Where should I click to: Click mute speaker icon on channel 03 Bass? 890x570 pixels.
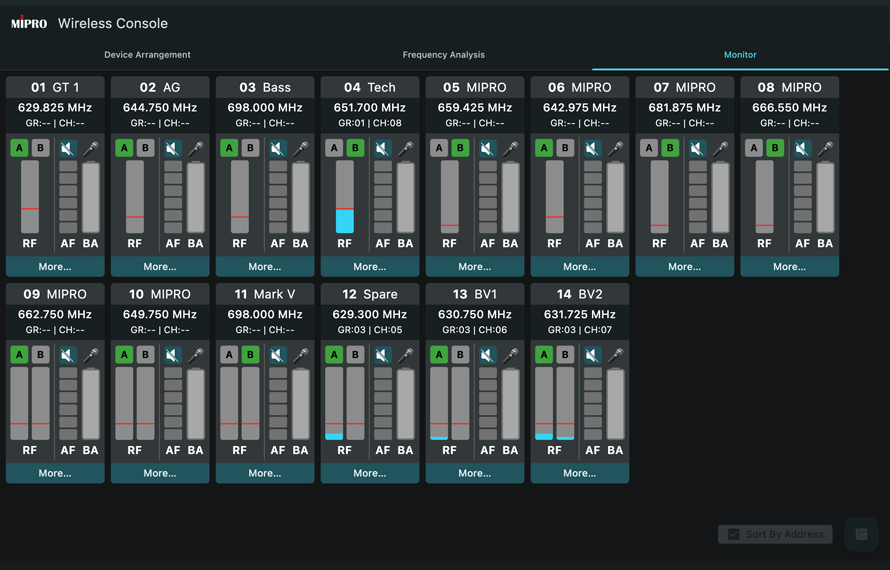(278, 148)
